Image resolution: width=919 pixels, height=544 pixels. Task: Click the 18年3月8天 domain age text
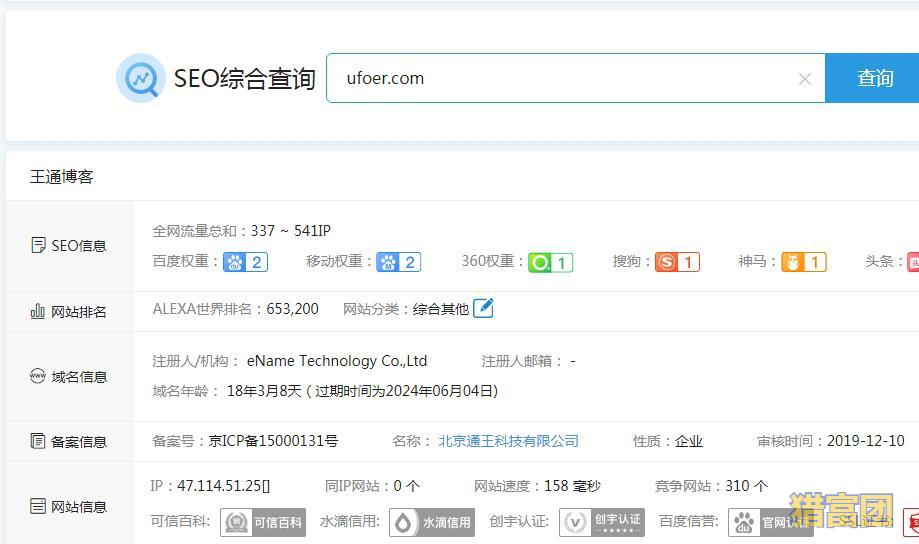(x=264, y=391)
